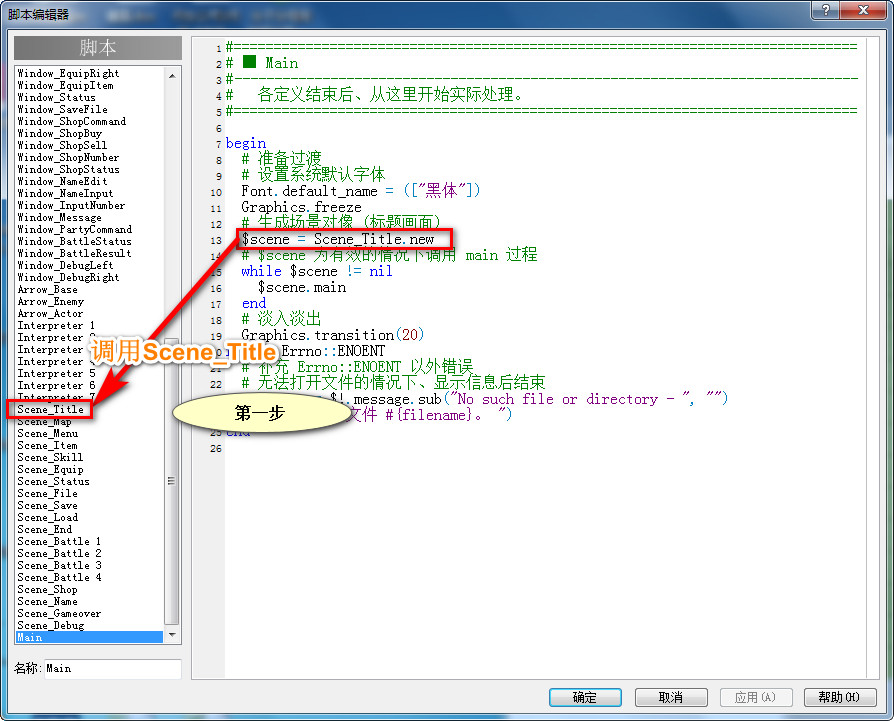Select the Main script entry
Screen dimensions: 894x721
90,637
